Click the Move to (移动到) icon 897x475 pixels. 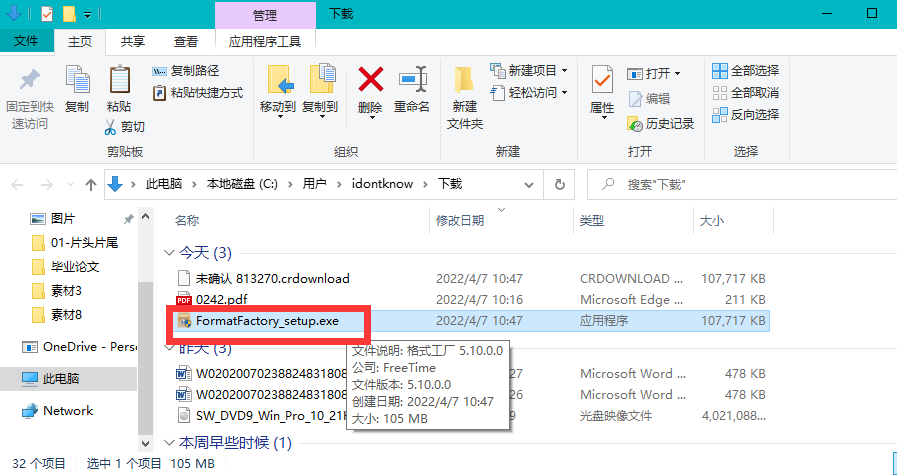[280, 80]
